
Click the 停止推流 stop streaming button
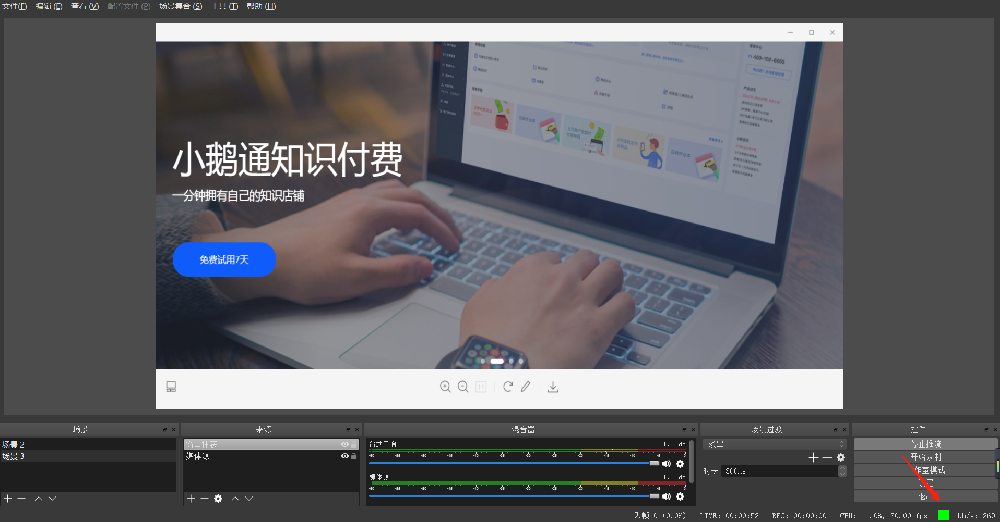(925, 444)
